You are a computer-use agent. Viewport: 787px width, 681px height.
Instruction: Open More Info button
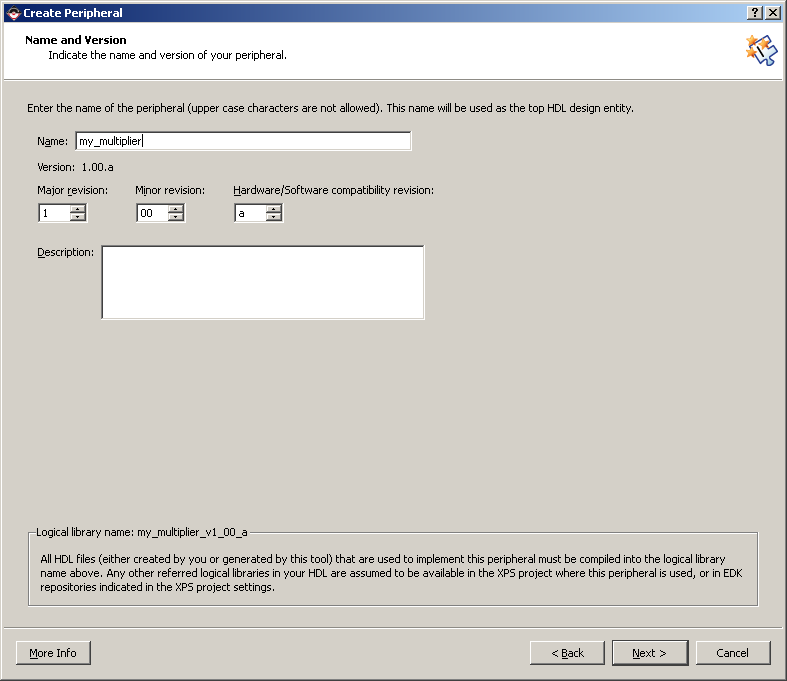pos(53,653)
